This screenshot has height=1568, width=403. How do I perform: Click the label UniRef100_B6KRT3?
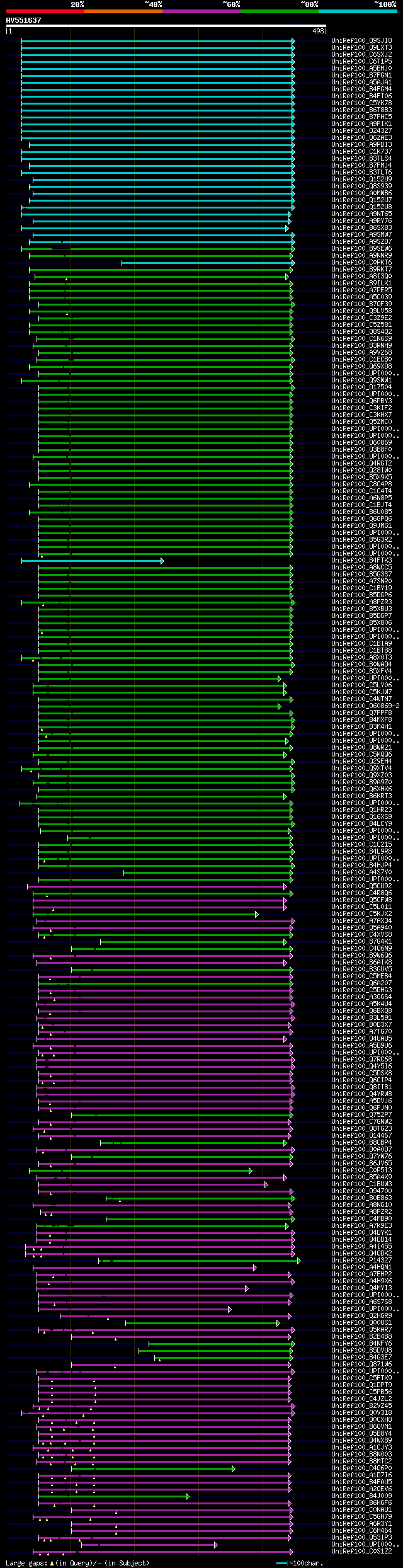[361, 796]
